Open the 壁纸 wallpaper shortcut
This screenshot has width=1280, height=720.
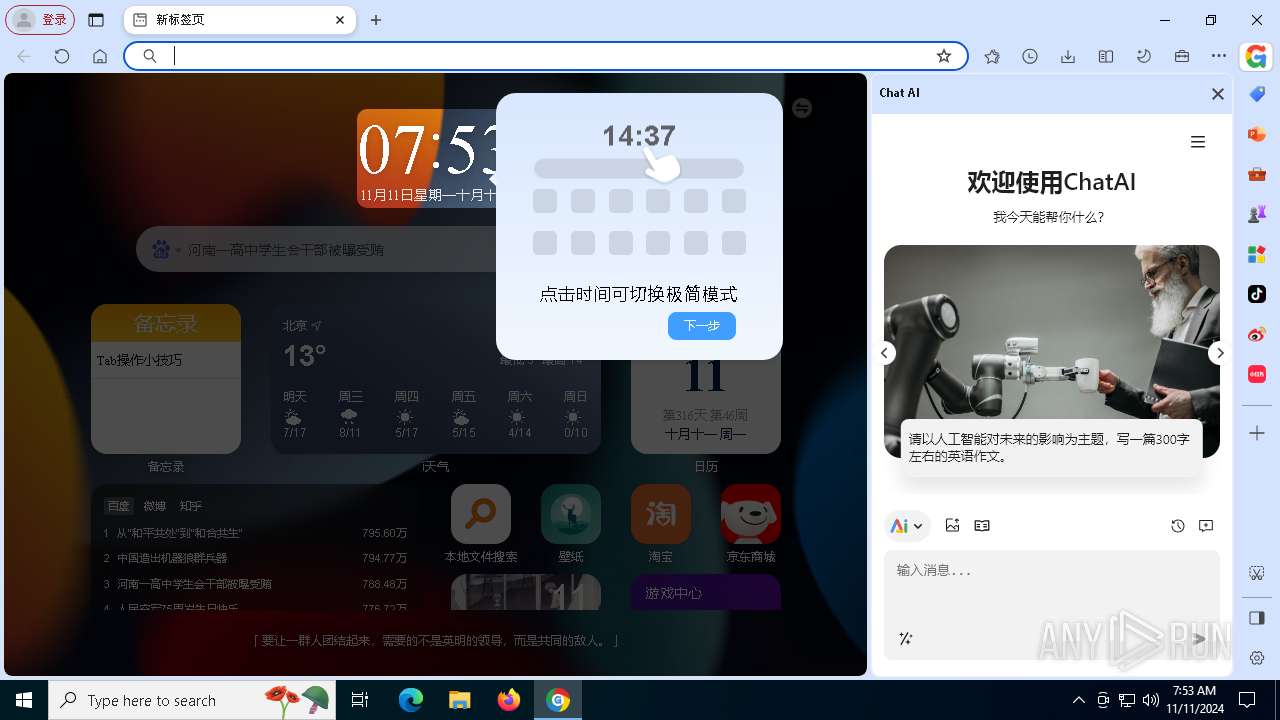[571, 515]
